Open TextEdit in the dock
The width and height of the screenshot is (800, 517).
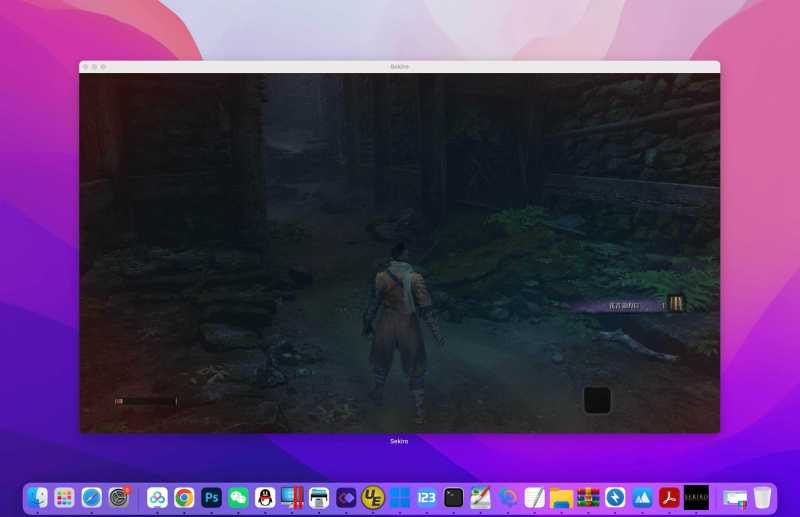534,498
